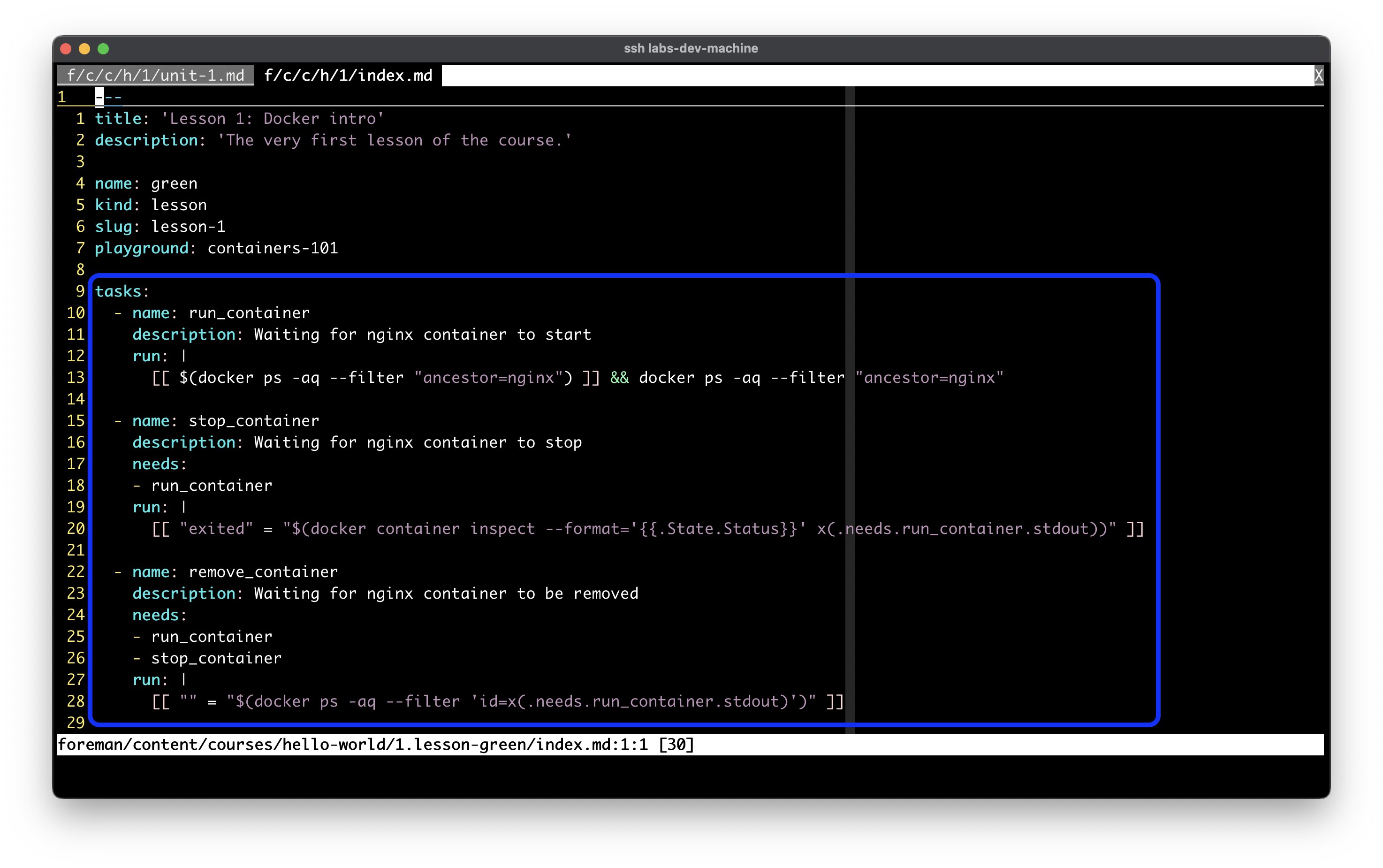
Task: Click relative line number 29 in gutter
Action: (x=75, y=723)
